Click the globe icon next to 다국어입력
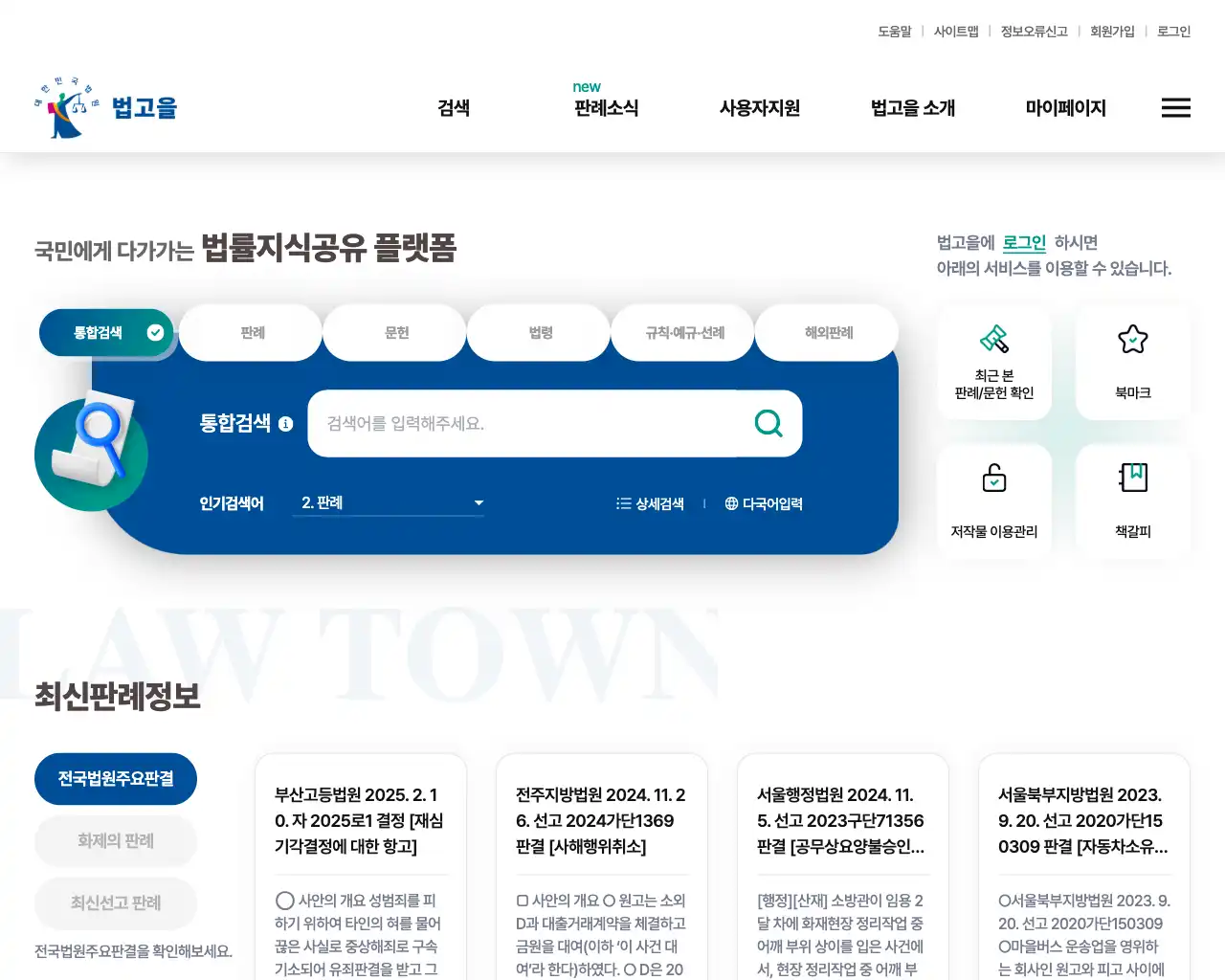Screen dimensions: 1225x980 731,503
